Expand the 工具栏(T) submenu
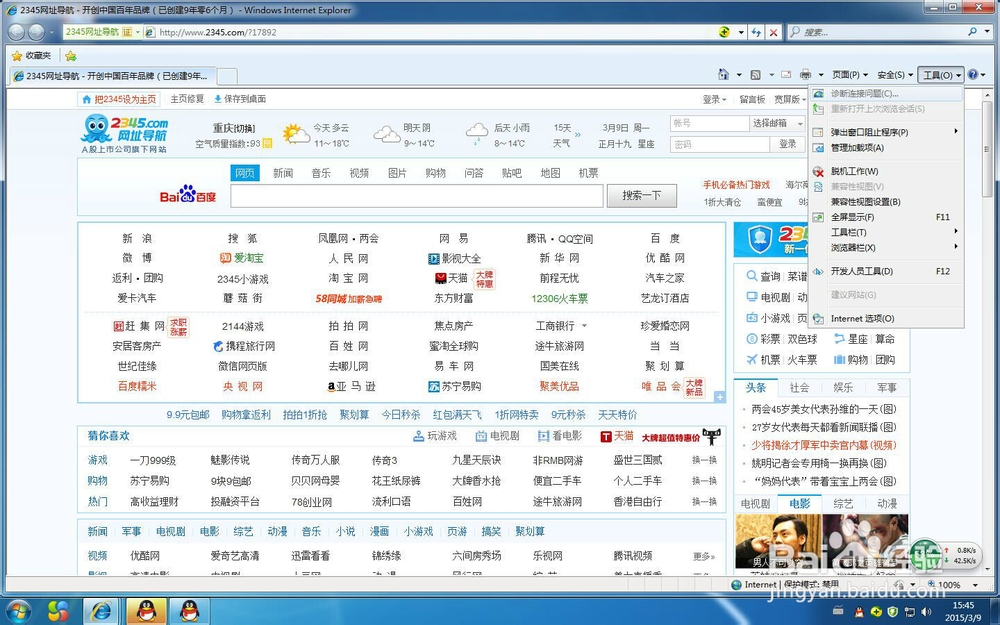This screenshot has height=625, width=1000. [886, 232]
